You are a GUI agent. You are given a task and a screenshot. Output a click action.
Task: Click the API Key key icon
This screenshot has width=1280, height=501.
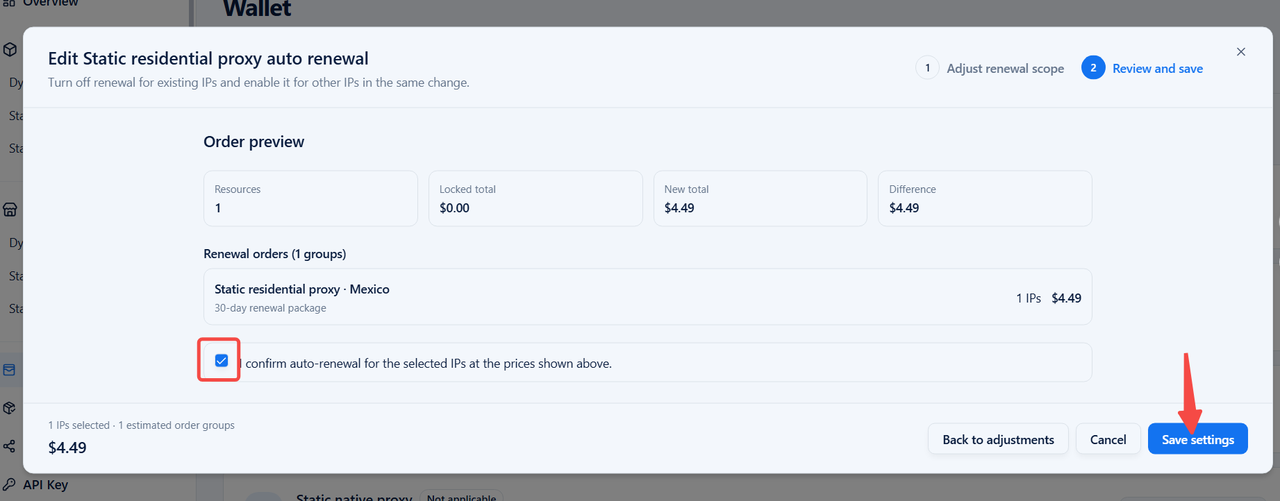9,484
